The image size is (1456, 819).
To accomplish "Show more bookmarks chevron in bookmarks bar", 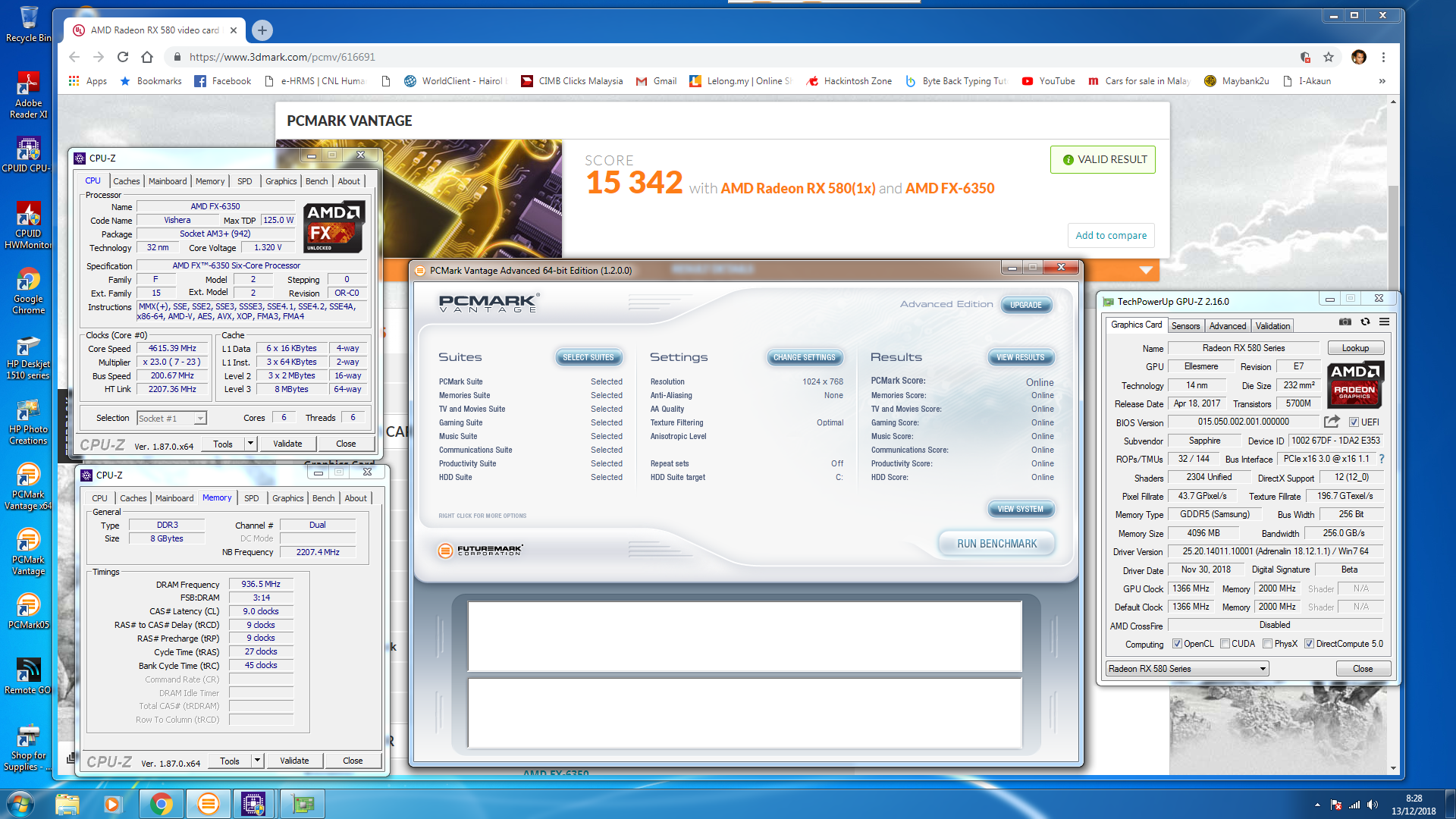I will pyautogui.click(x=1382, y=81).
